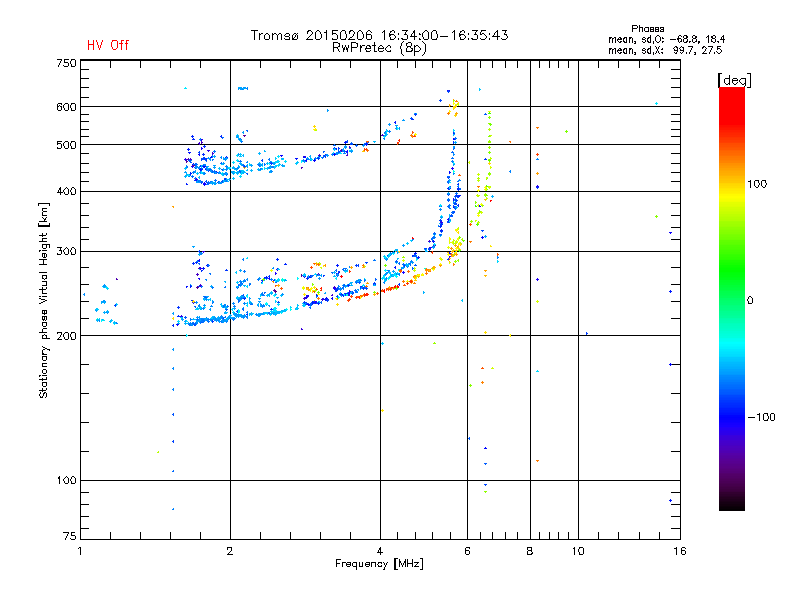
Task: Click the 'Stationary phase Virtual Height [km]' axis title
Action: (44, 300)
